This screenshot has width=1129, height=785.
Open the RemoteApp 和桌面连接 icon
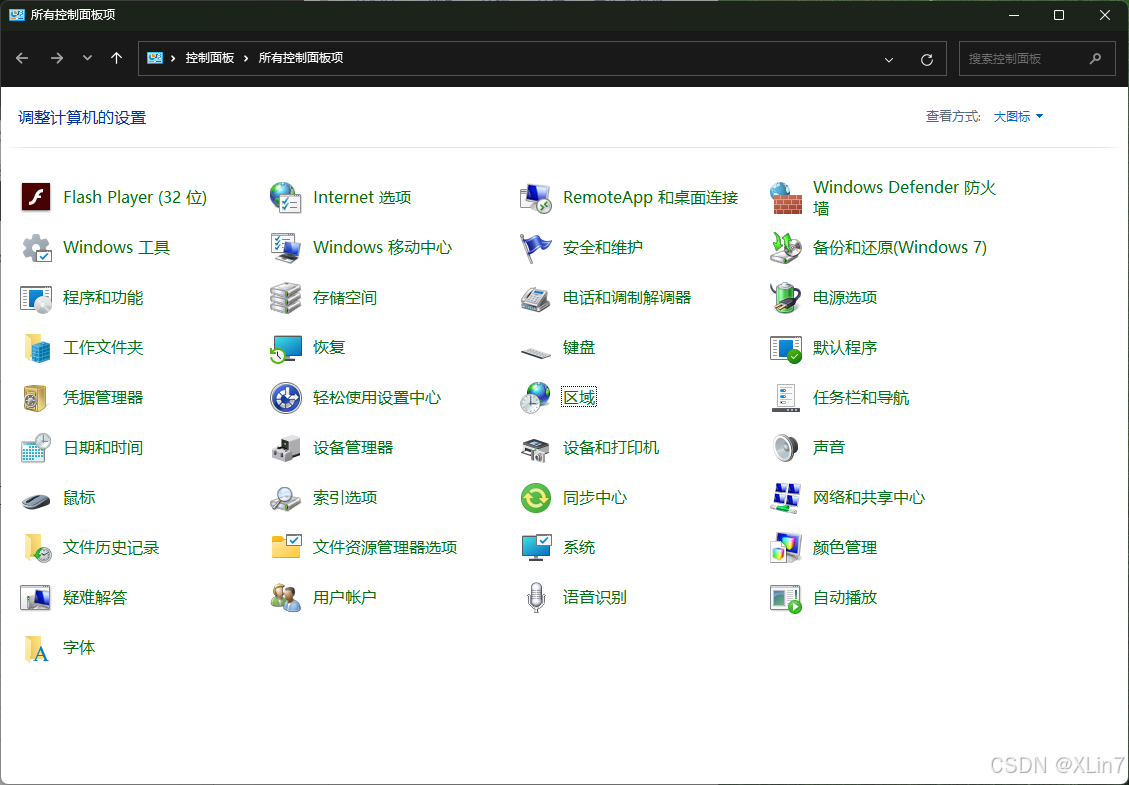[x=536, y=197]
